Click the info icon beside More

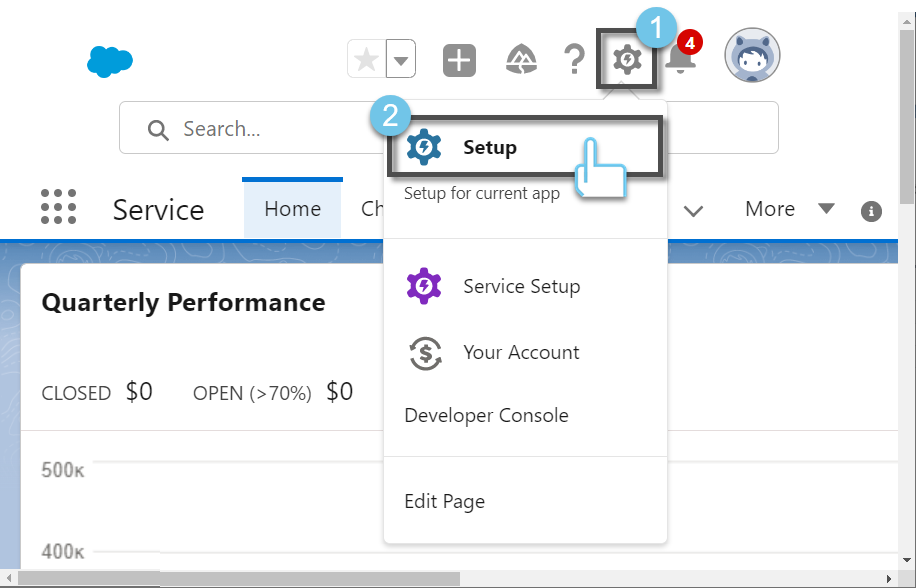[x=871, y=211]
